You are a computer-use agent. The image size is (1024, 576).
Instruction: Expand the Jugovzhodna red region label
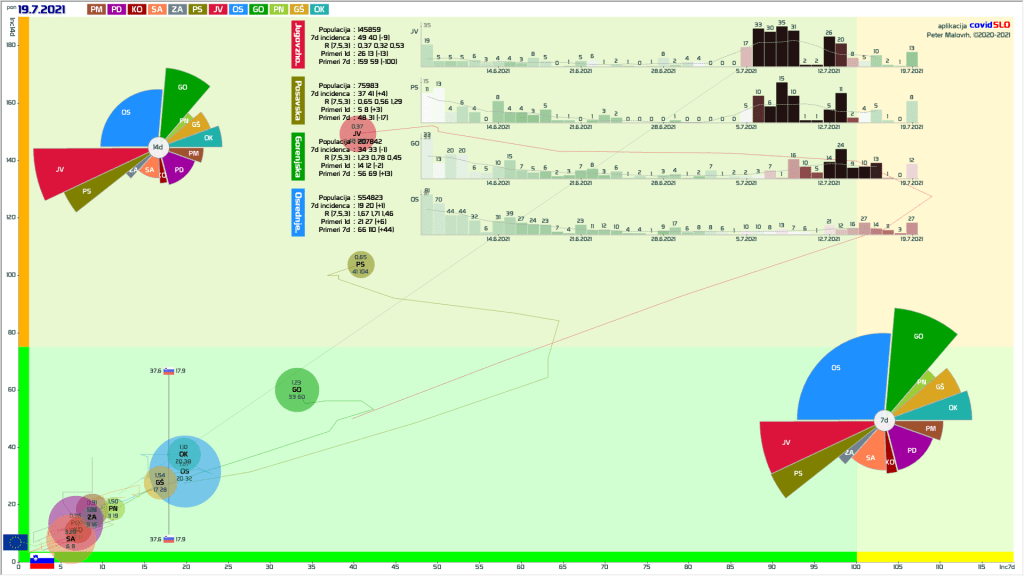(297, 46)
